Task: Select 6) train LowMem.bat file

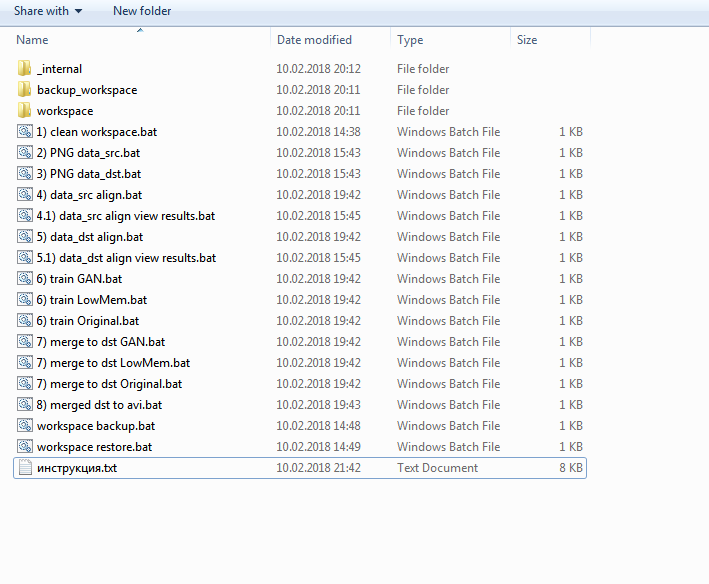Action: tap(92, 300)
